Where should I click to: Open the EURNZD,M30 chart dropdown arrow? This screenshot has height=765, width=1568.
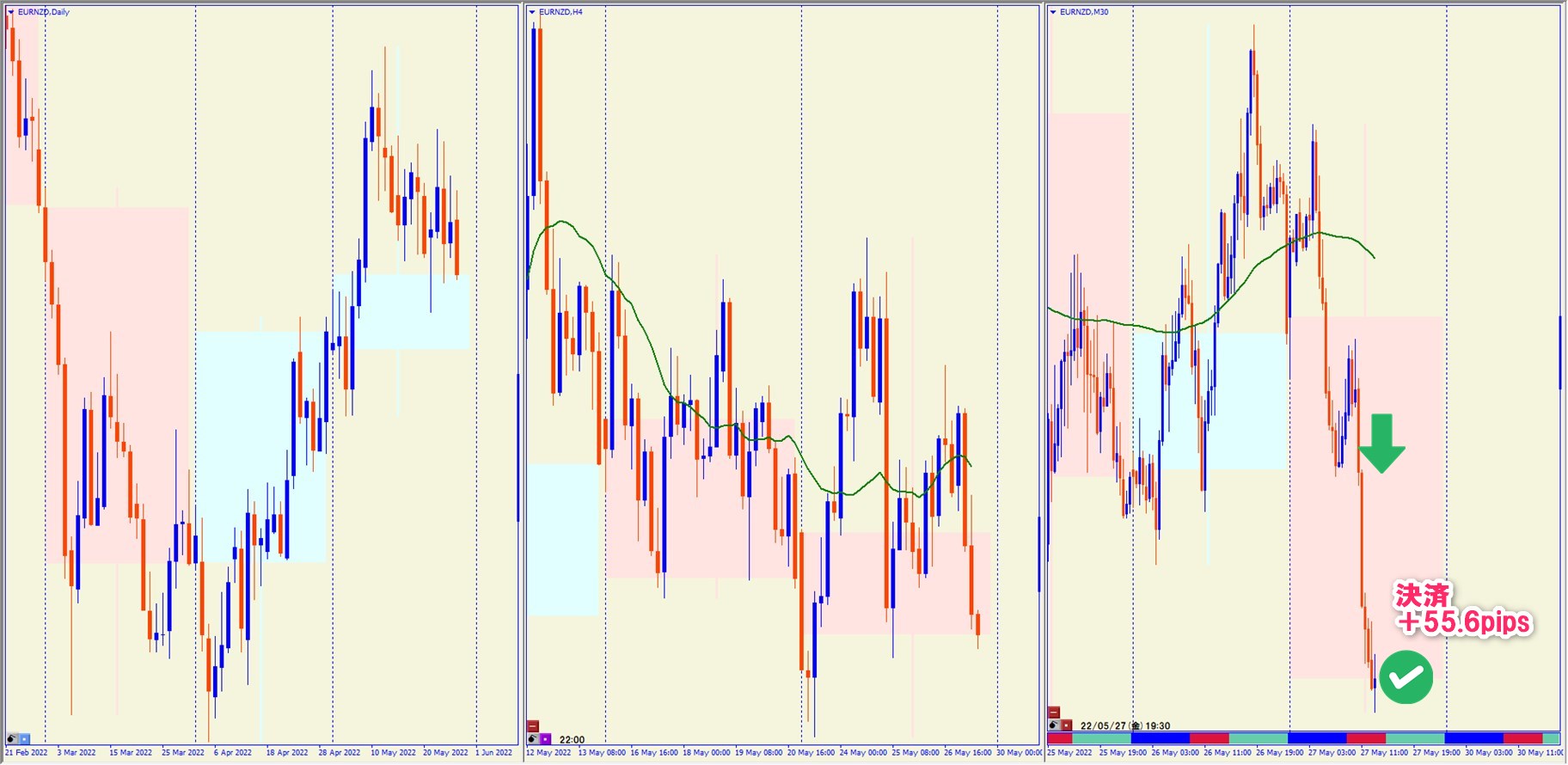[x=1053, y=12]
